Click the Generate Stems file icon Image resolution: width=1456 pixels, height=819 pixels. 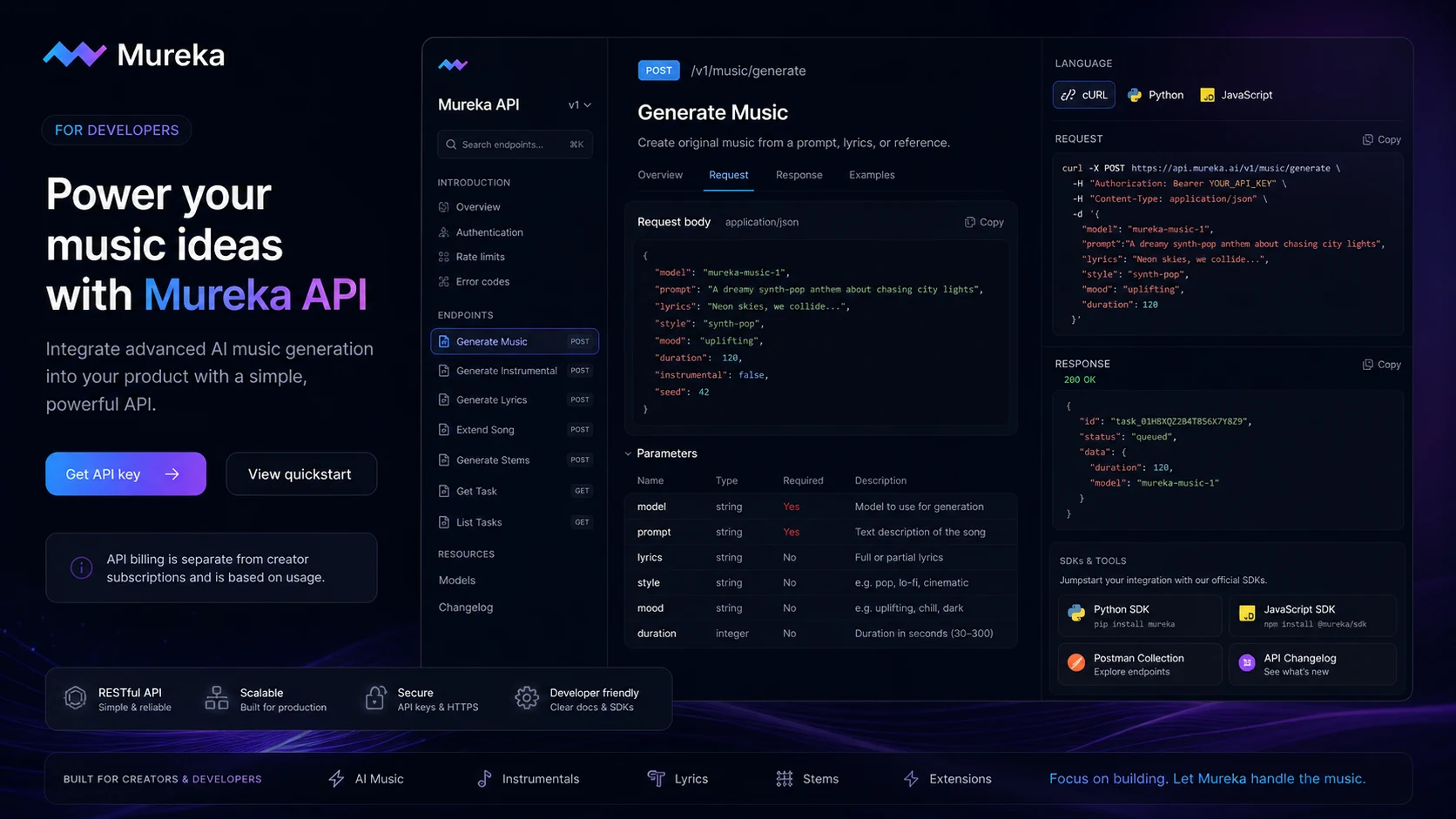pyautogui.click(x=444, y=460)
